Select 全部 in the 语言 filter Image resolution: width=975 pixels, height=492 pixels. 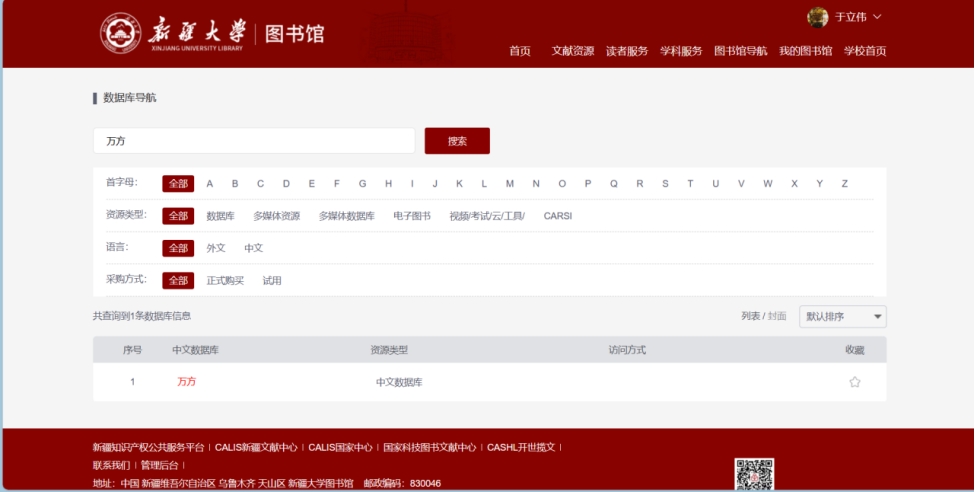(x=178, y=248)
